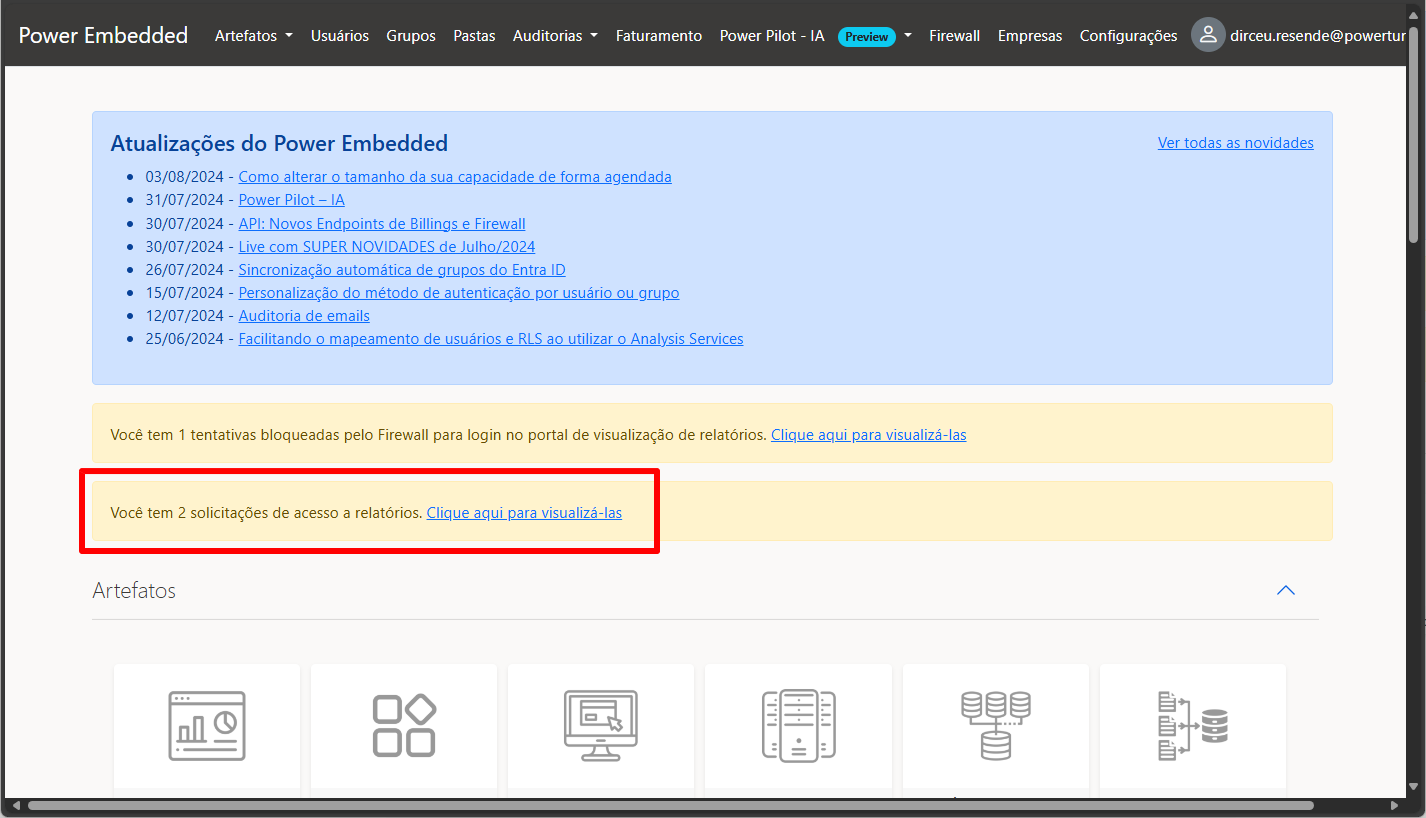Open the four-squares apps icon card
The width and height of the screenshot is (1426, 818).
pos(404,725)
